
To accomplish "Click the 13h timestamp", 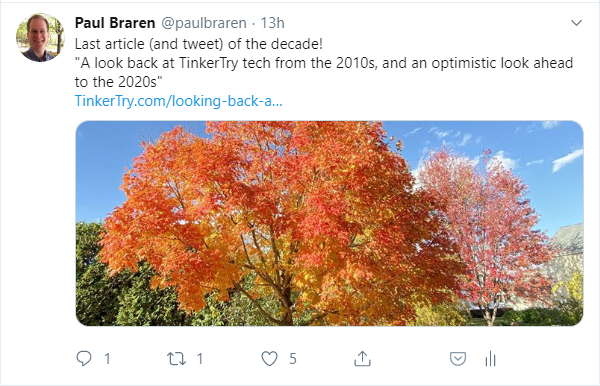I will [x=272, y=23].
